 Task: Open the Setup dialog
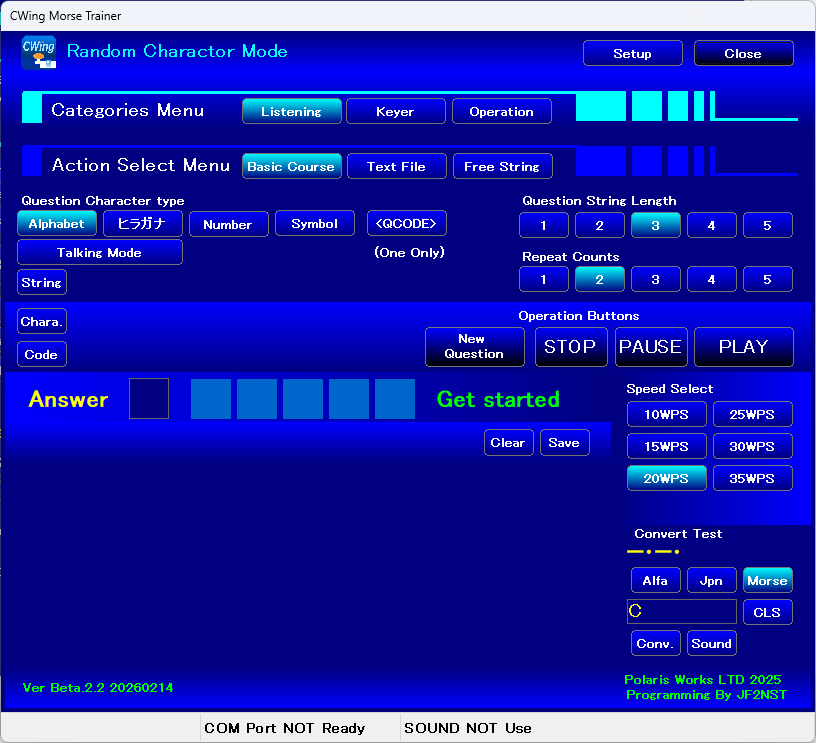(x=632, y=54)
